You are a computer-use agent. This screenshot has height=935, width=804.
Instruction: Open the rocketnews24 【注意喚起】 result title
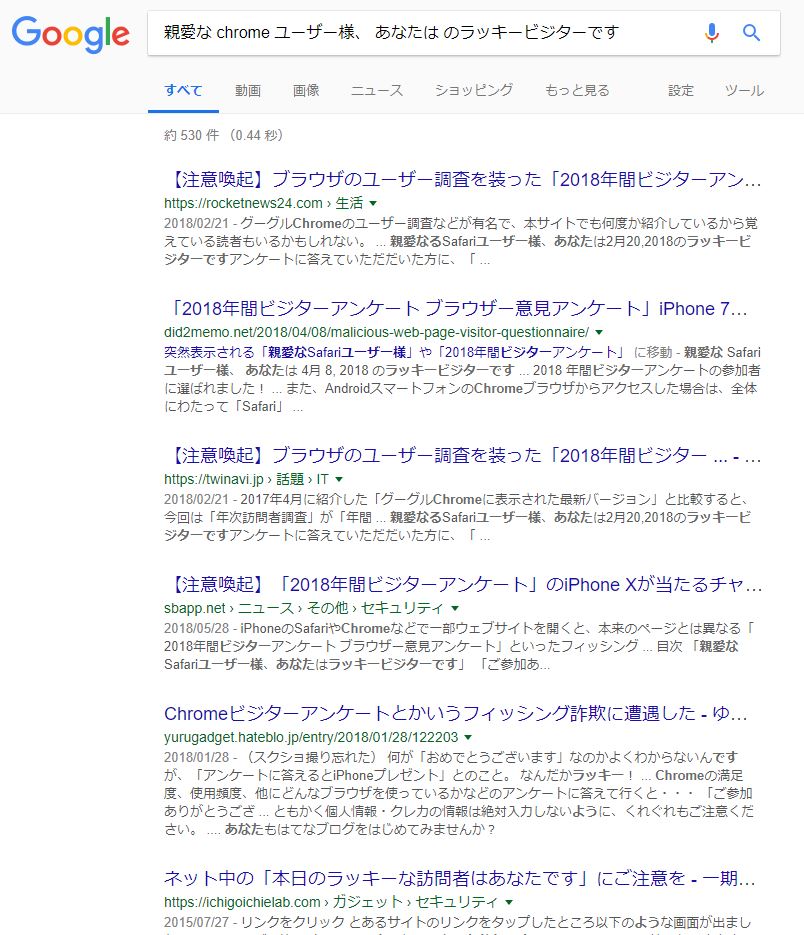click(x=463, y=179)
